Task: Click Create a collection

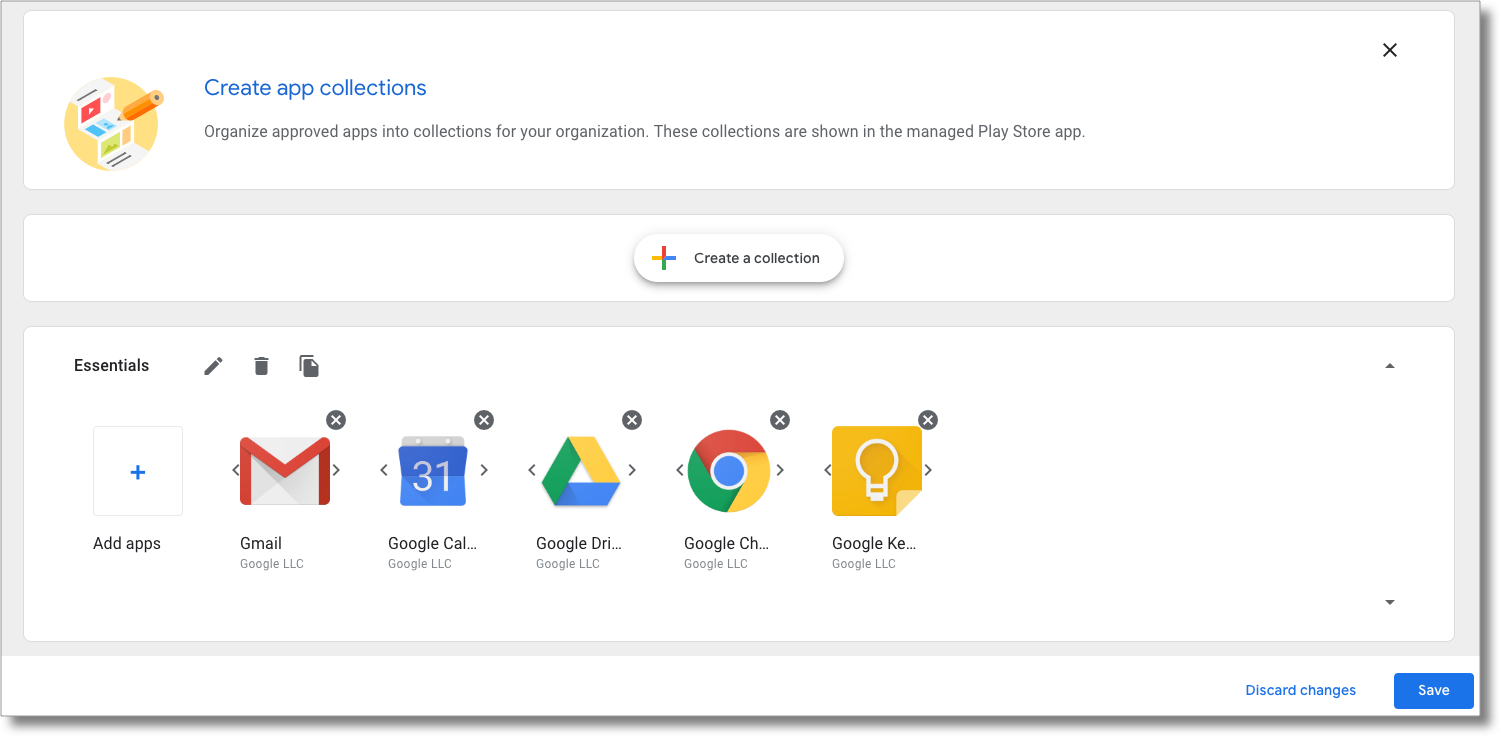Action: pyautogui.click(x=738, y=257)
